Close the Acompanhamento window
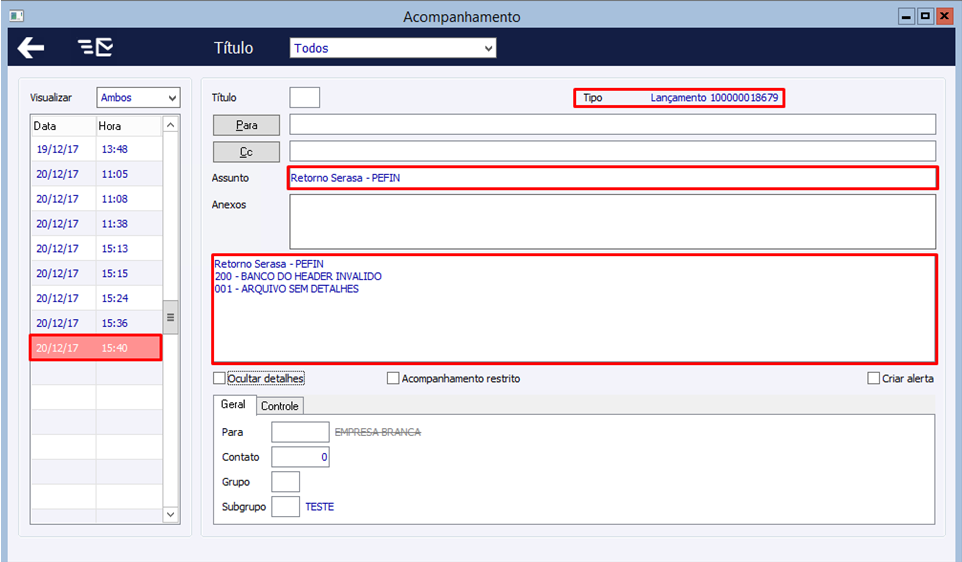 [944, 17]
